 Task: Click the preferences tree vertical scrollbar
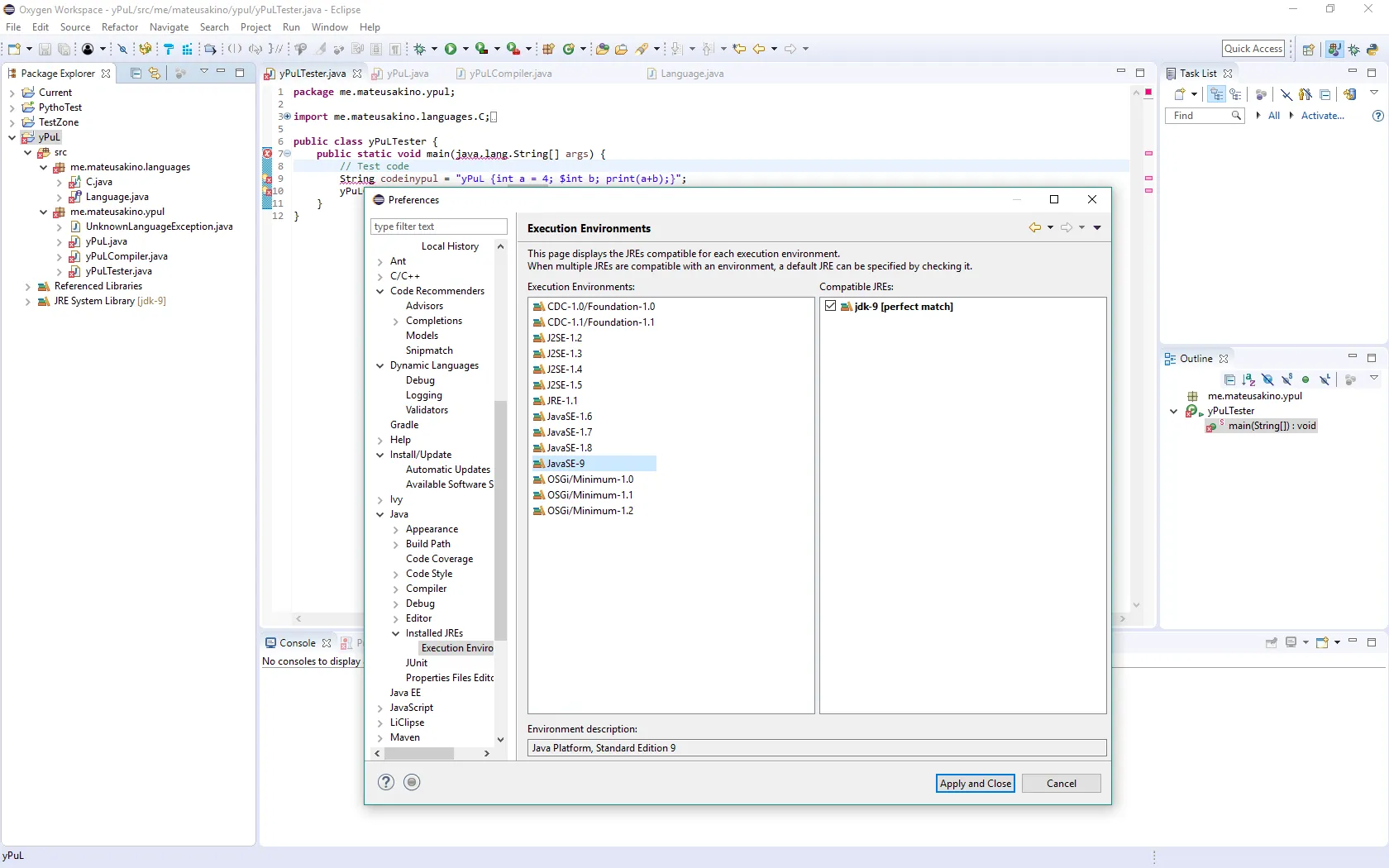tap(500, 521)
